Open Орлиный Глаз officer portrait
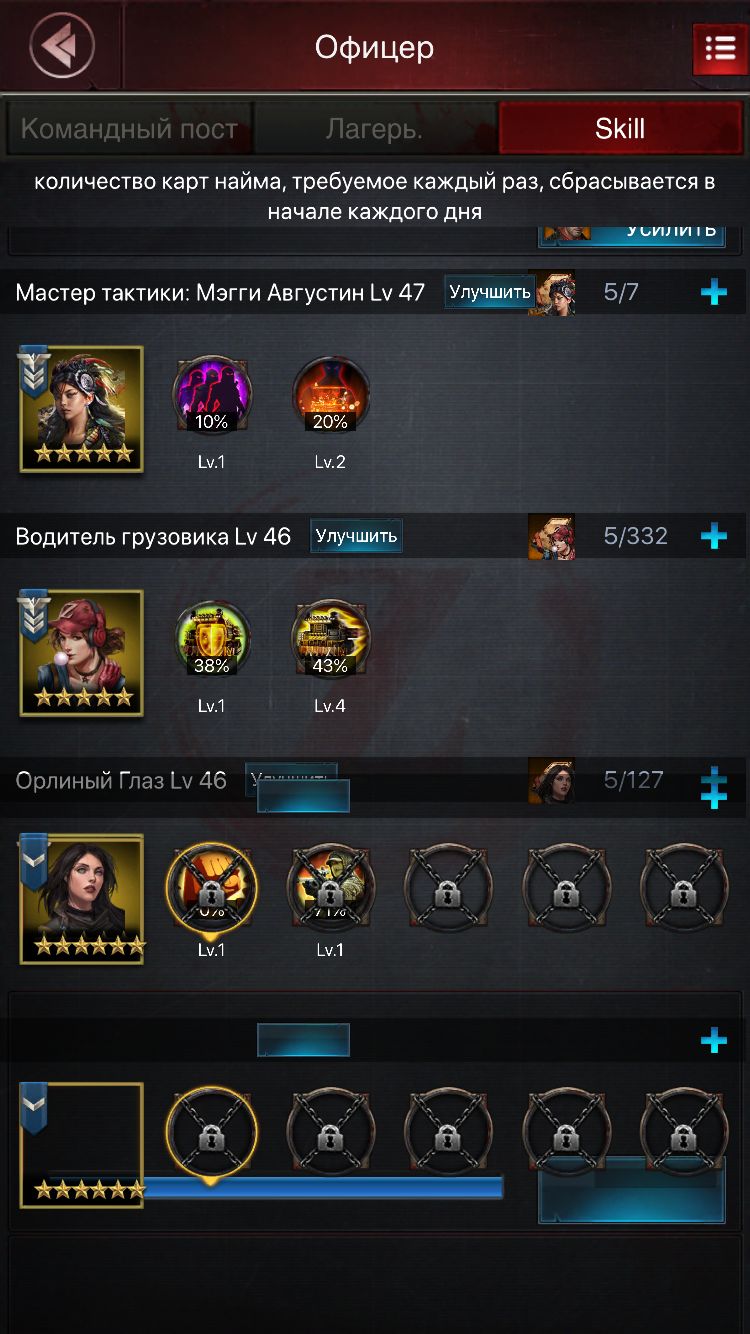This screenshot has width=750, height=1334. click(x=82, y=898)
